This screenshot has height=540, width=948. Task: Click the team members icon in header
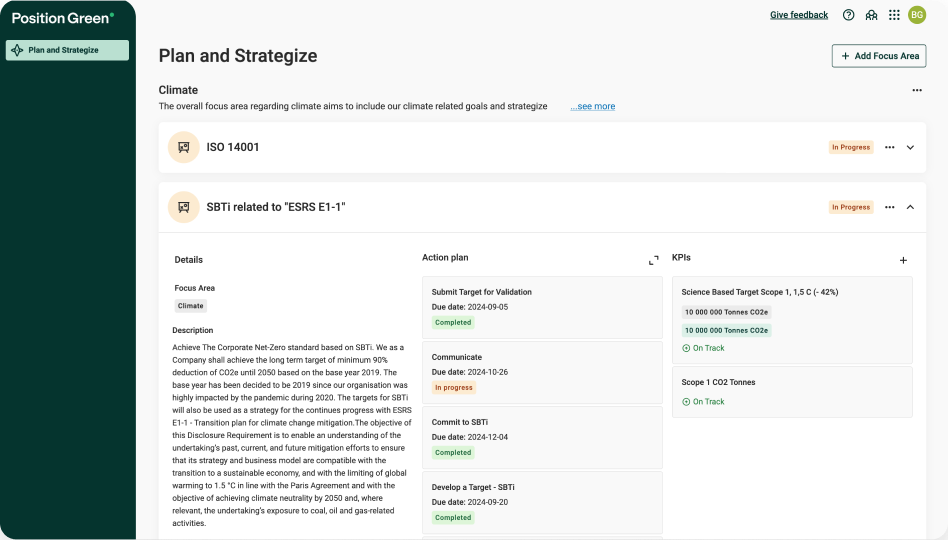[872, 15]
